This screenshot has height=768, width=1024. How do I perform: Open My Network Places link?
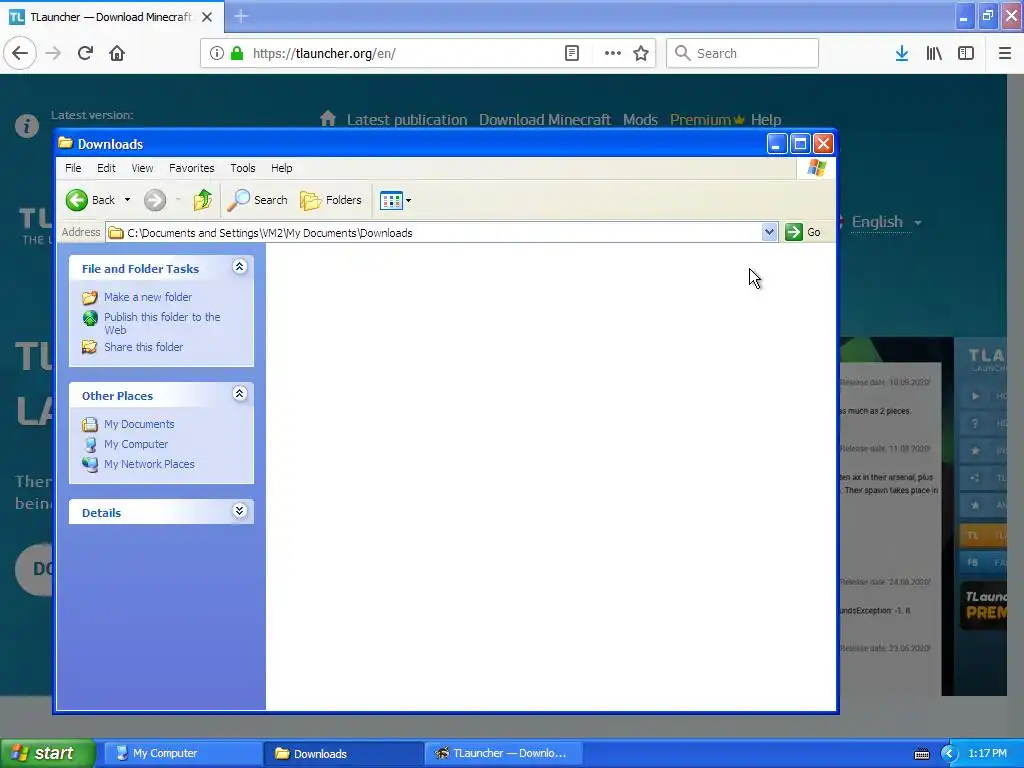(149, 464)
